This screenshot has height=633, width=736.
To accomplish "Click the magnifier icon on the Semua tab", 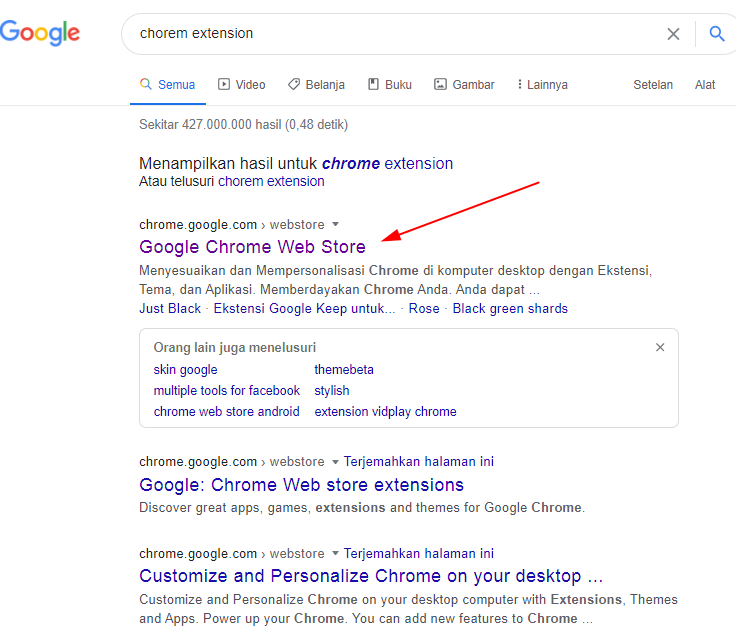I will point(146,84).
